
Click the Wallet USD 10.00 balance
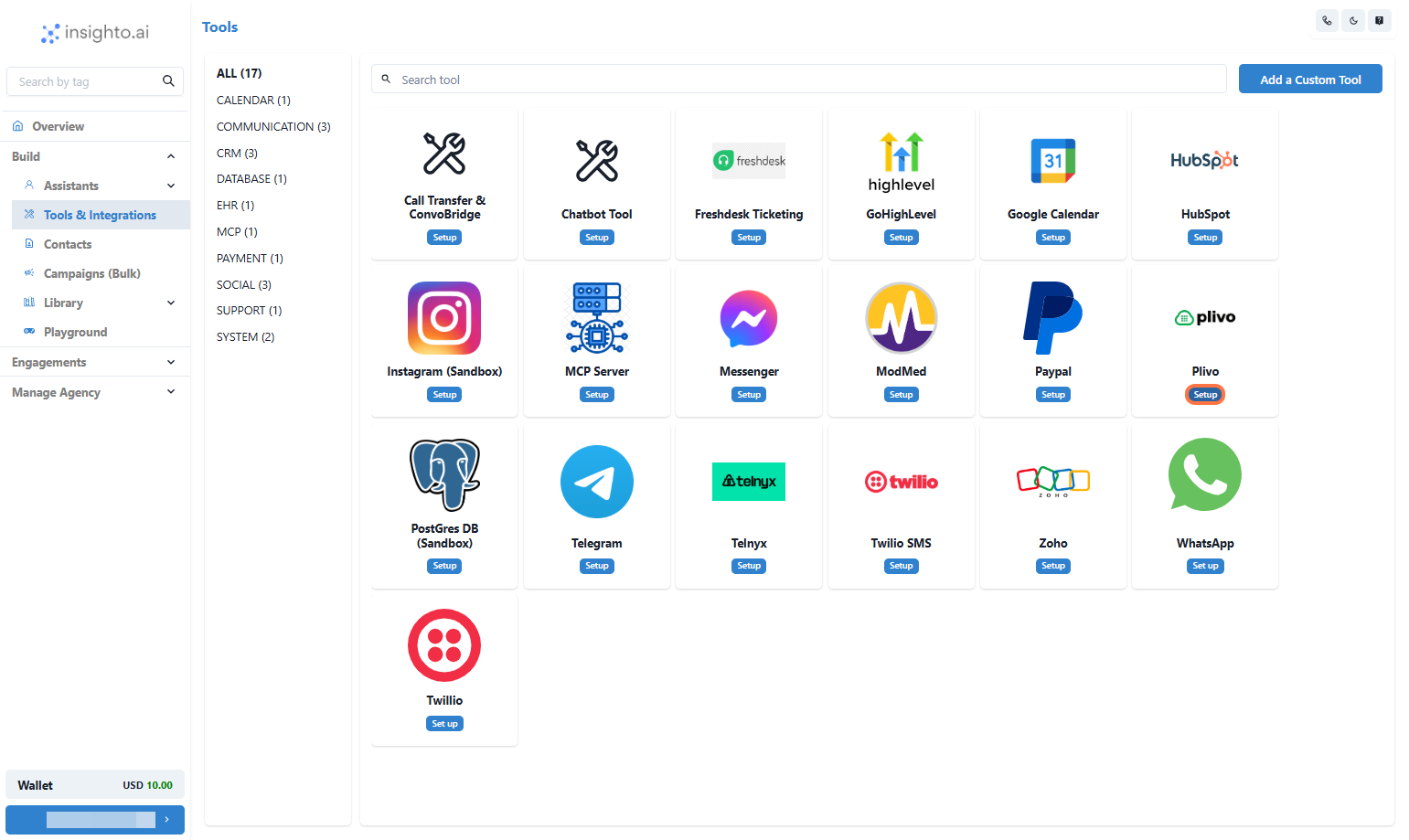(x=95, y=785)
